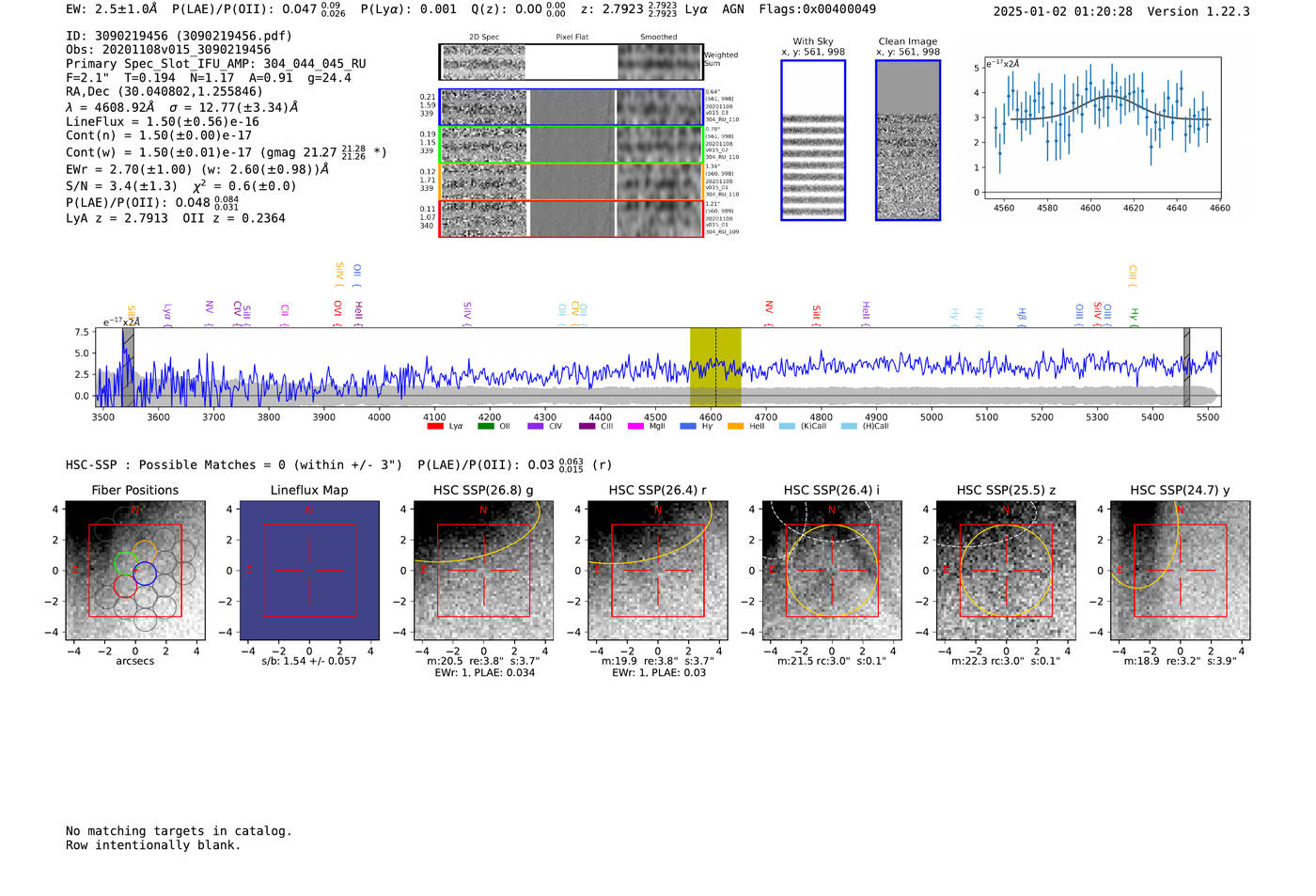Screen dimensions: 1316x896
Task: Select the blue-bordered 2D spectrum row
Action: coord(571,107)
